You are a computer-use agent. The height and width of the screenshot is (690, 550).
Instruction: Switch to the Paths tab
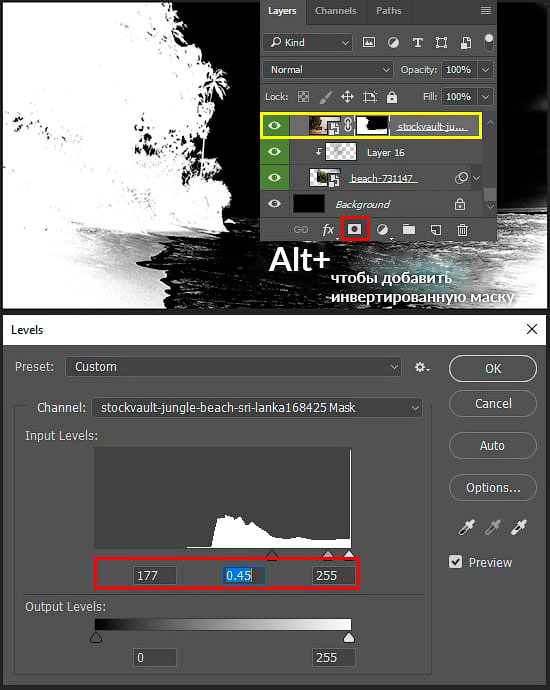389,11
